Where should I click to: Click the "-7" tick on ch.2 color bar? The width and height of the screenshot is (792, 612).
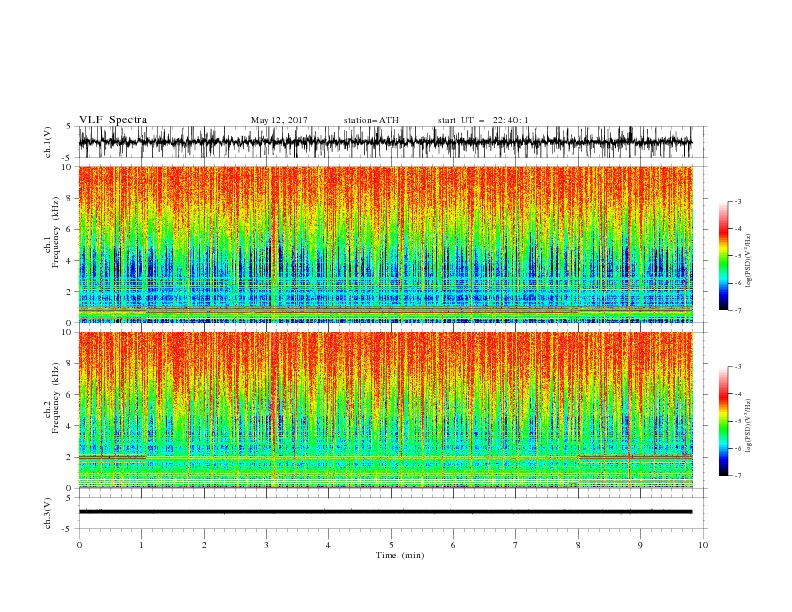coord(738,475)
